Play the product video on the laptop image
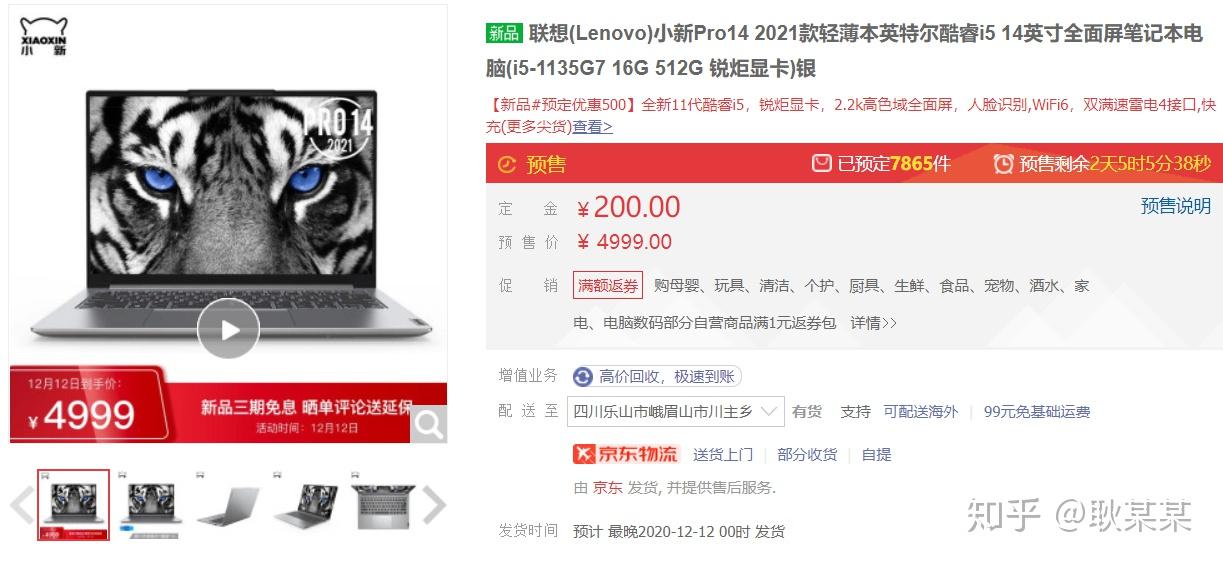The height and width of the screenshot is (564, 1223). click(x=228, y=328)
